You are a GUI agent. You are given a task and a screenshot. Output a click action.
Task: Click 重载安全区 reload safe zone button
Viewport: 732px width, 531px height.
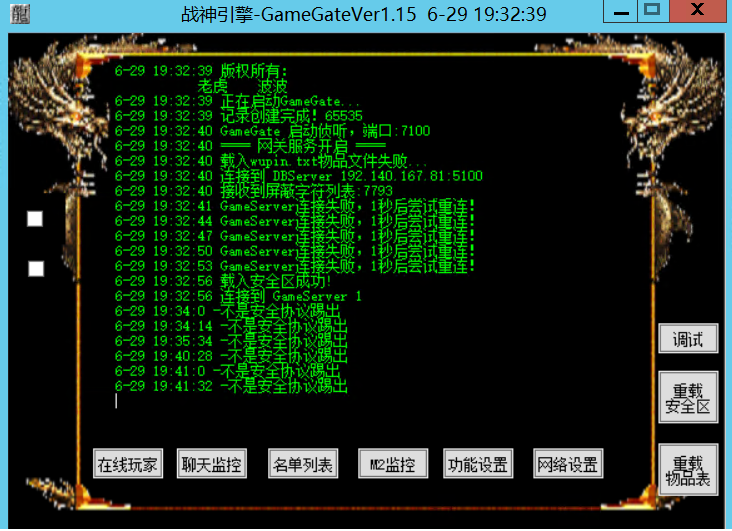coord(688,397)
